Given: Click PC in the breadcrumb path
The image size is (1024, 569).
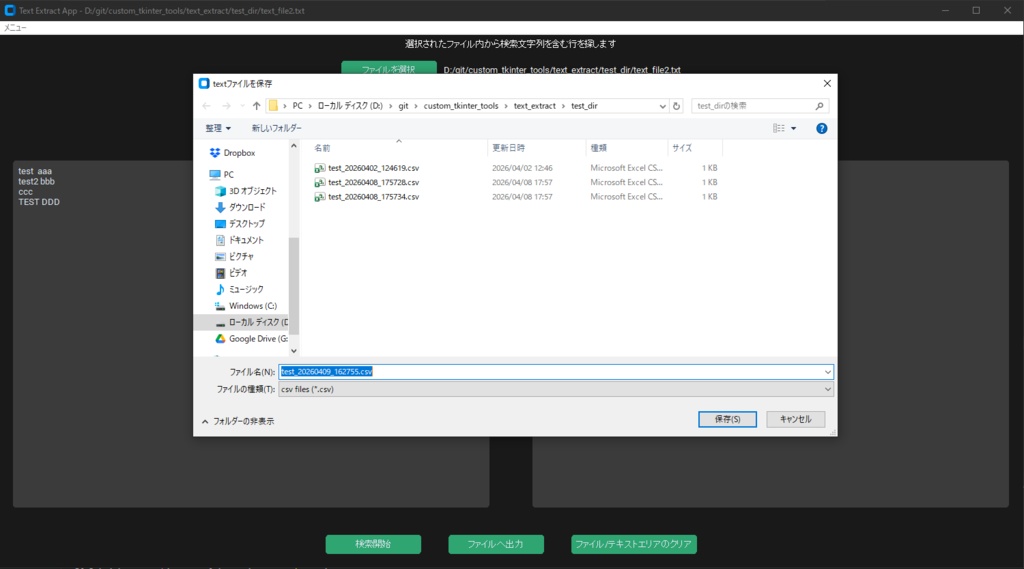Looking at the screenshot, I should pos(297,106).
